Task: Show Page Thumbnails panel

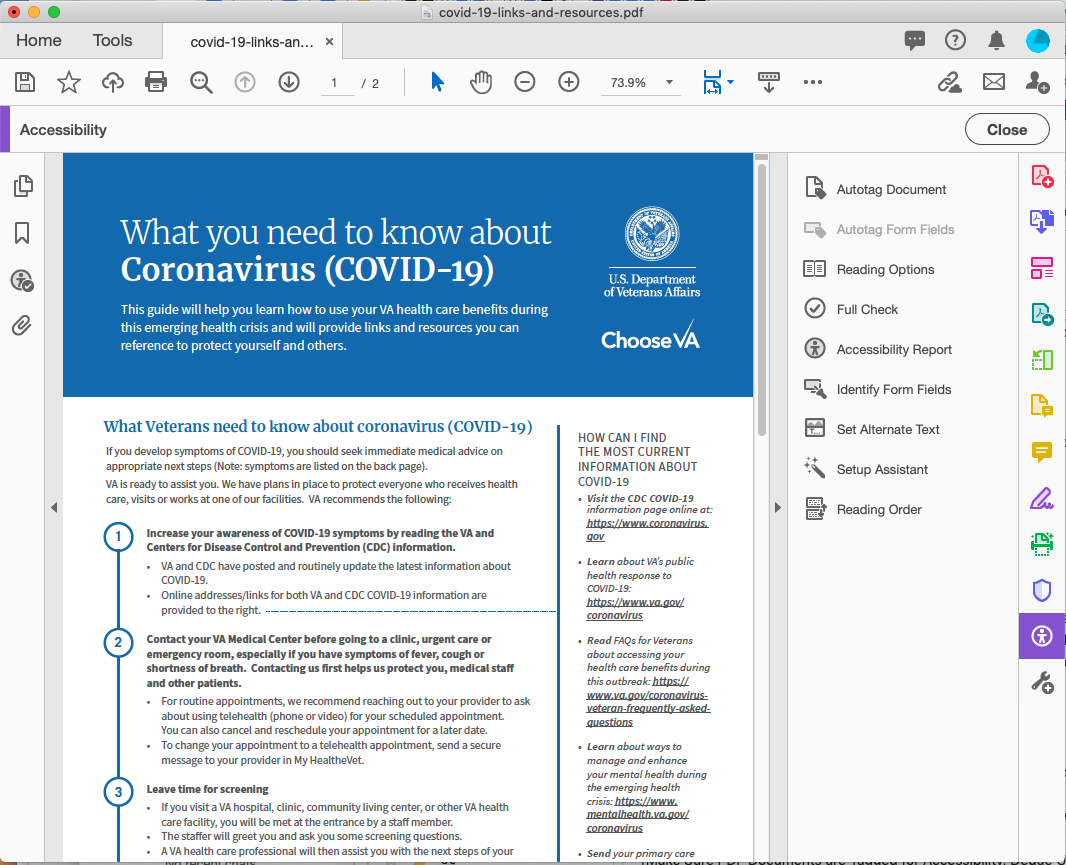Action: pos(22,186)
